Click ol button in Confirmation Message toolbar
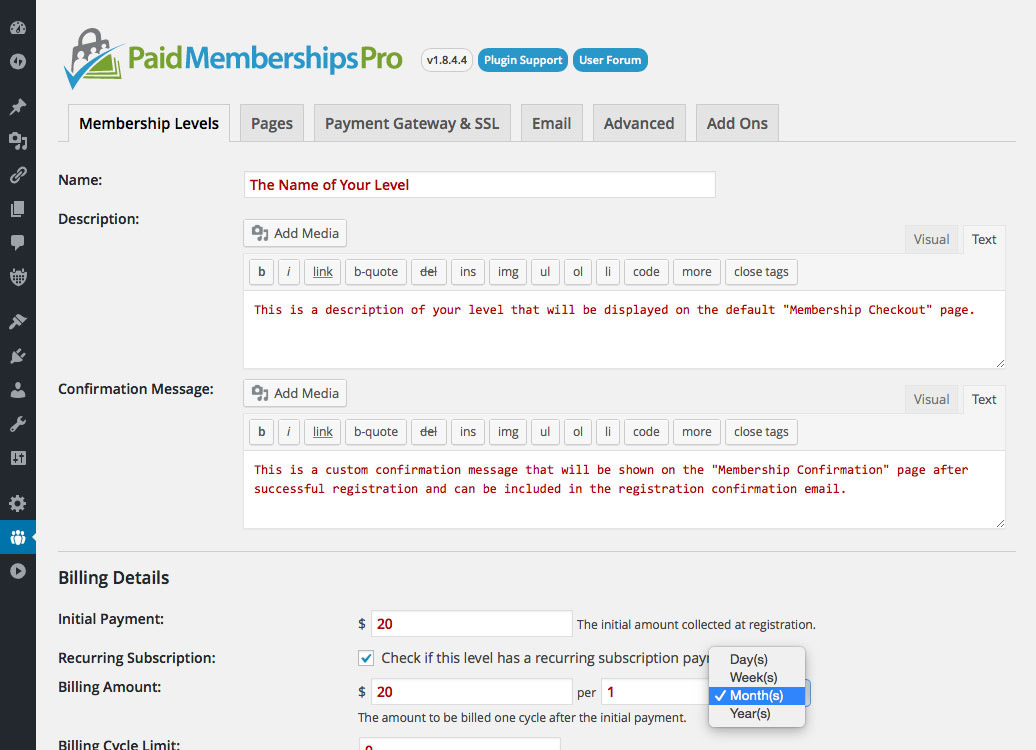This screenshot has width=1036, height=750. [578, 431]
